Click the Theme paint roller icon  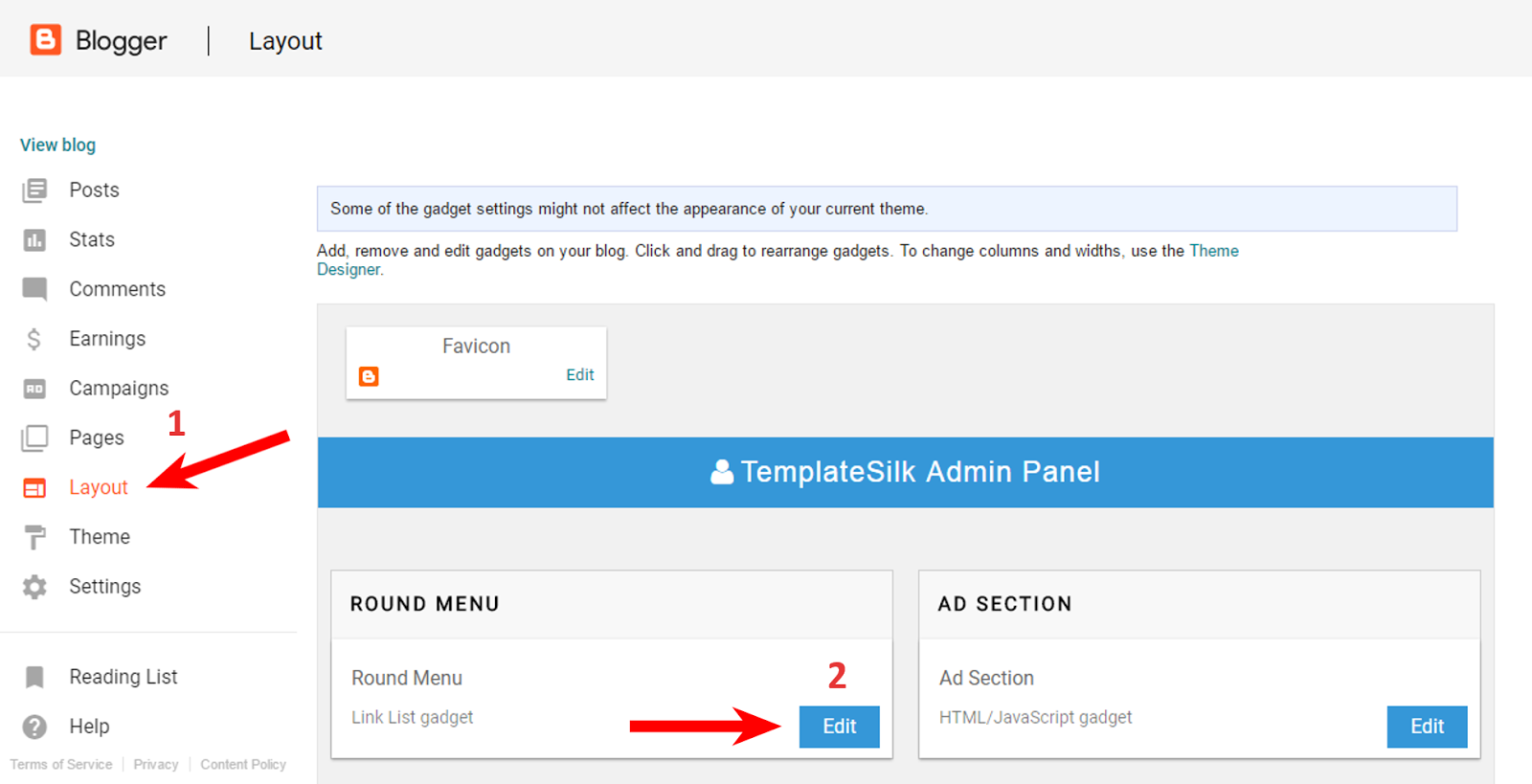coord(34,537)
